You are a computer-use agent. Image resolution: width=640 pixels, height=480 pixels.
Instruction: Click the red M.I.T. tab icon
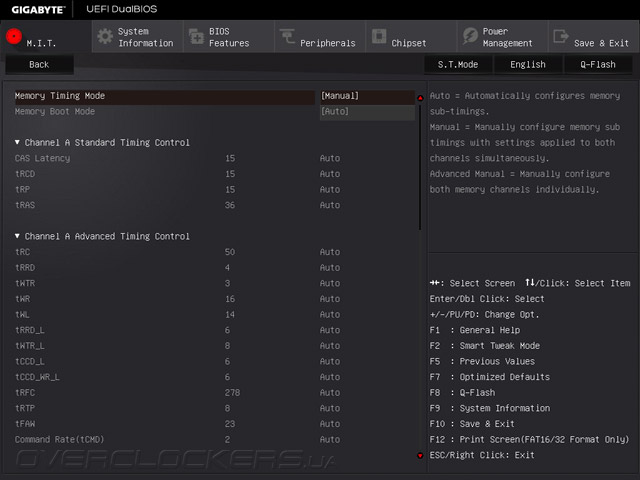point(14,37)
